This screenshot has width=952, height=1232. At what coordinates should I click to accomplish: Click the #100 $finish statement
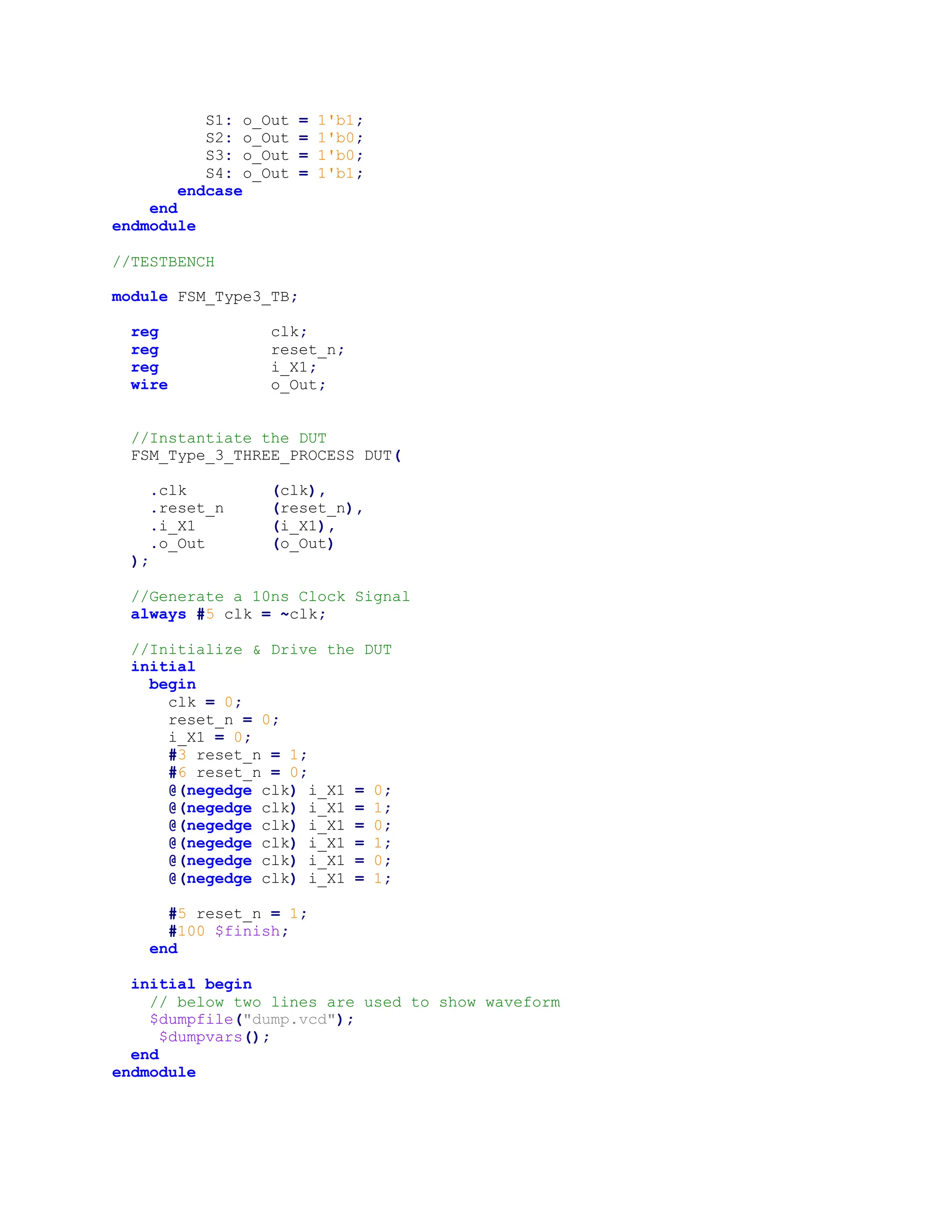228,931
